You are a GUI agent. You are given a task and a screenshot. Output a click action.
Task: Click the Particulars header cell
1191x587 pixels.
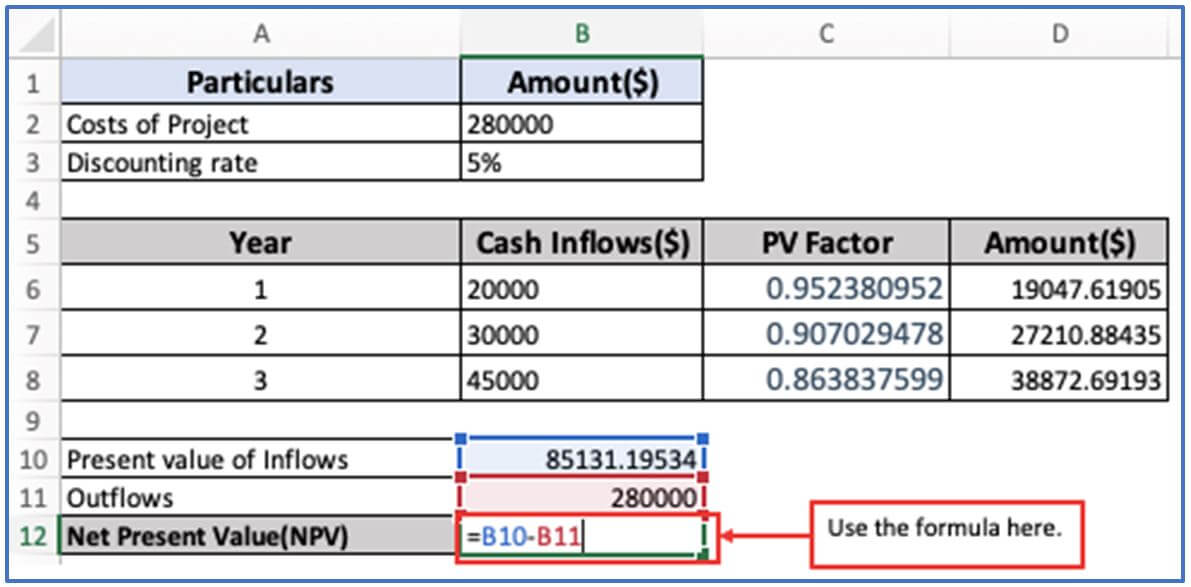click(x=261, y=82)
